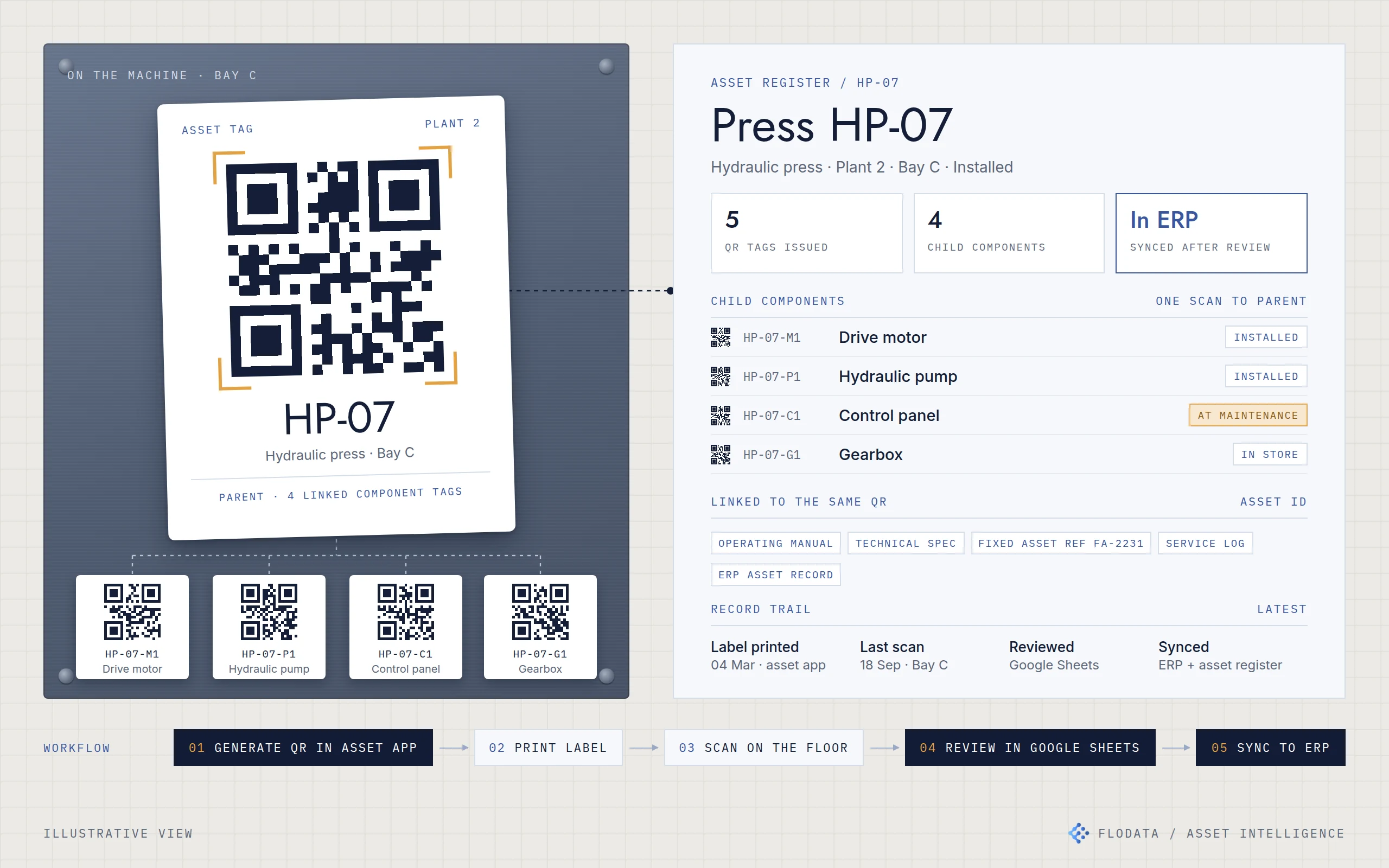Click 'Parent · 4 linked component tags' text

point(340,494)
